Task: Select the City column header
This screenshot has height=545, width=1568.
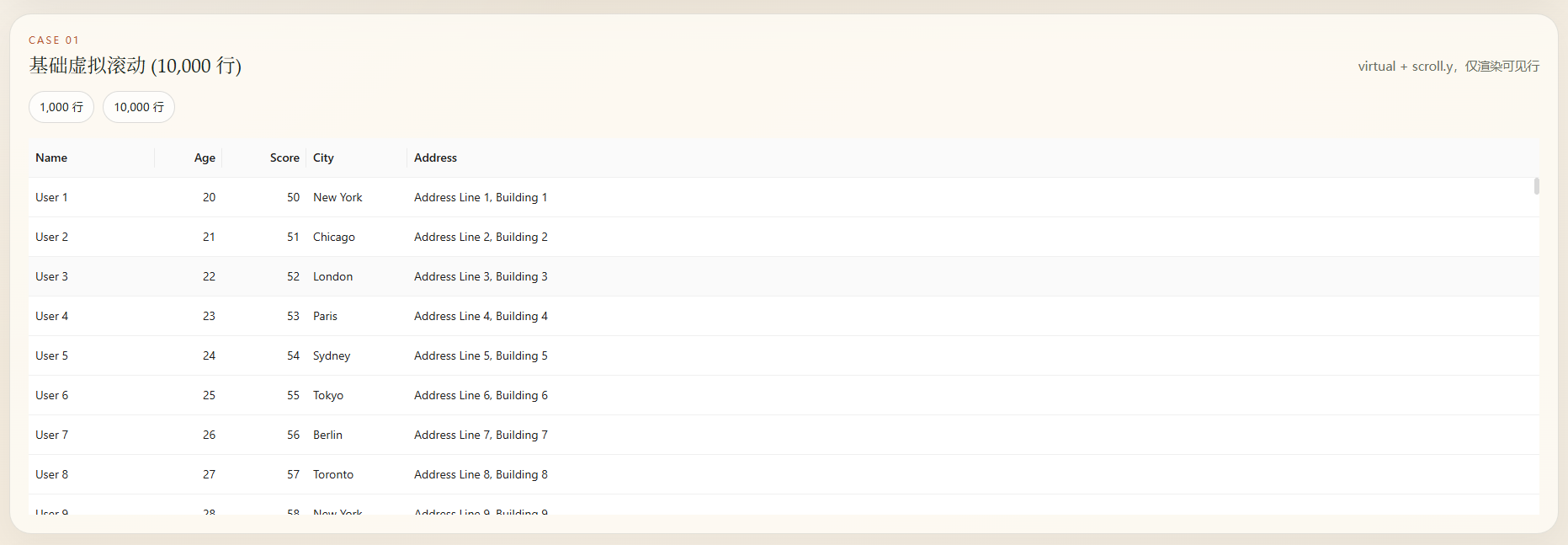Action: tap(357, 158)
